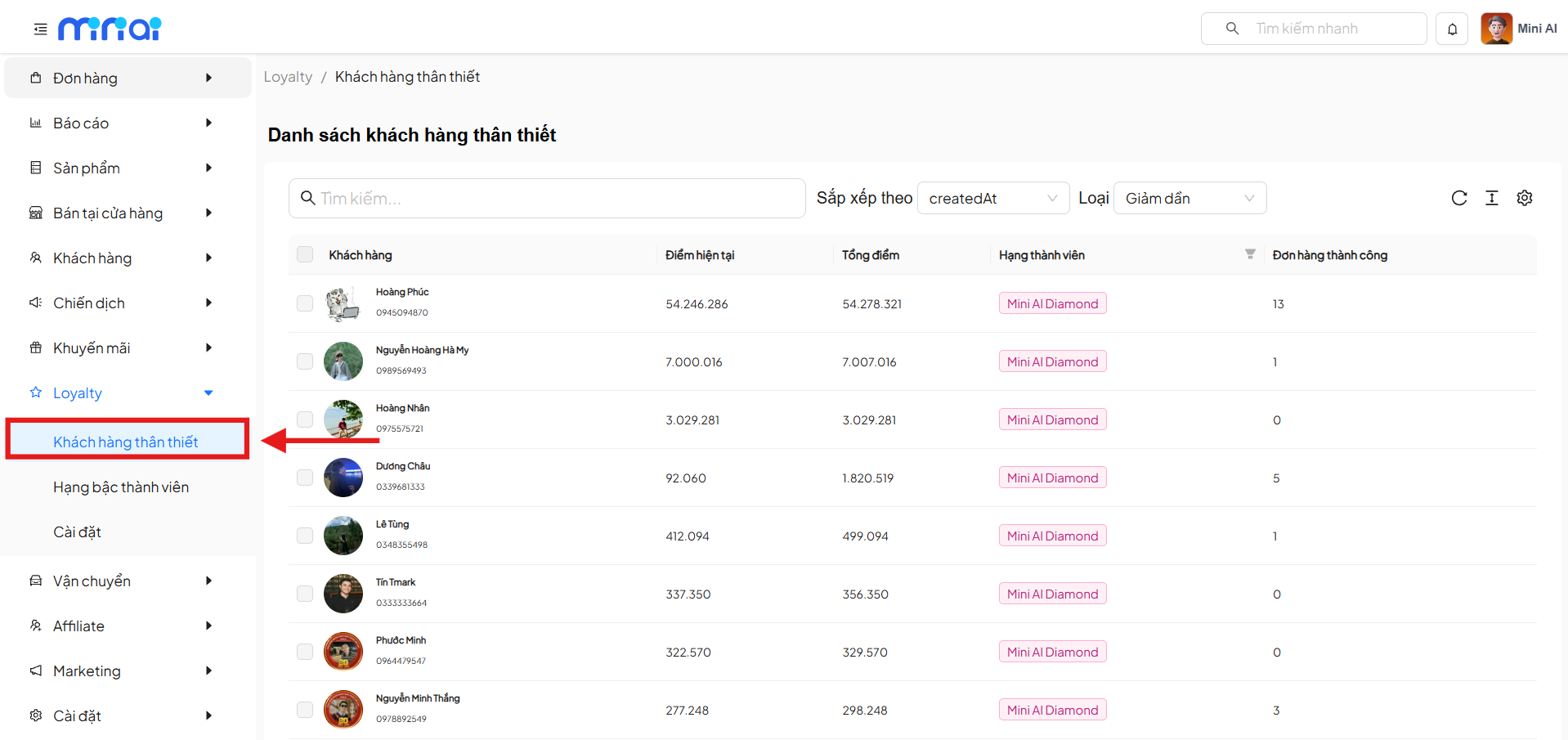This screenshot has height=740, width=1568.
Task: Select all customers with header checkbox
Action: tap(305, 254)
